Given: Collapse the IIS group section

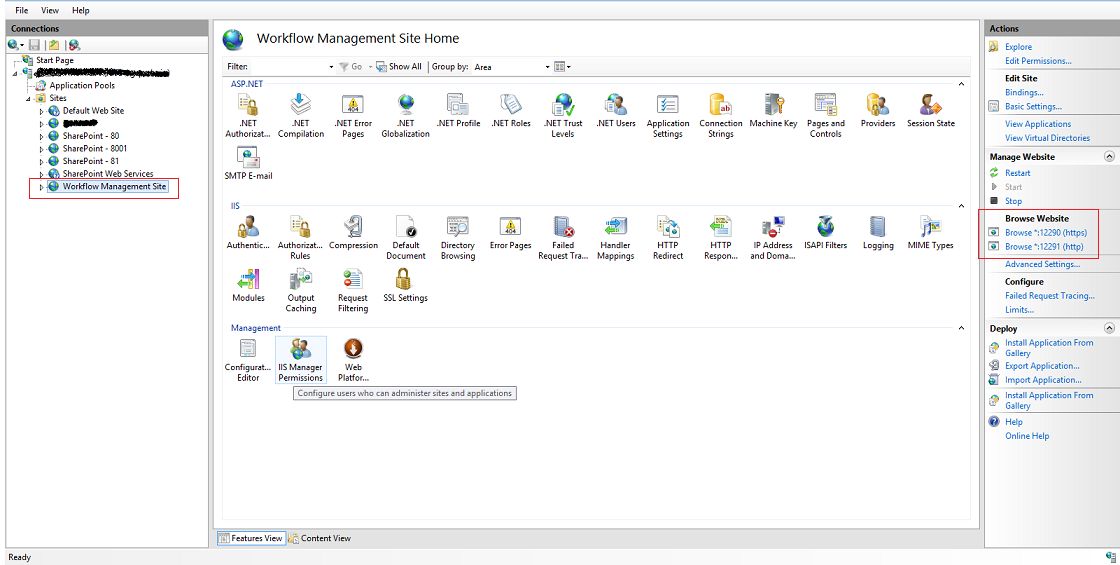Looking at the screenshot, I should click(x=961, y=206).
